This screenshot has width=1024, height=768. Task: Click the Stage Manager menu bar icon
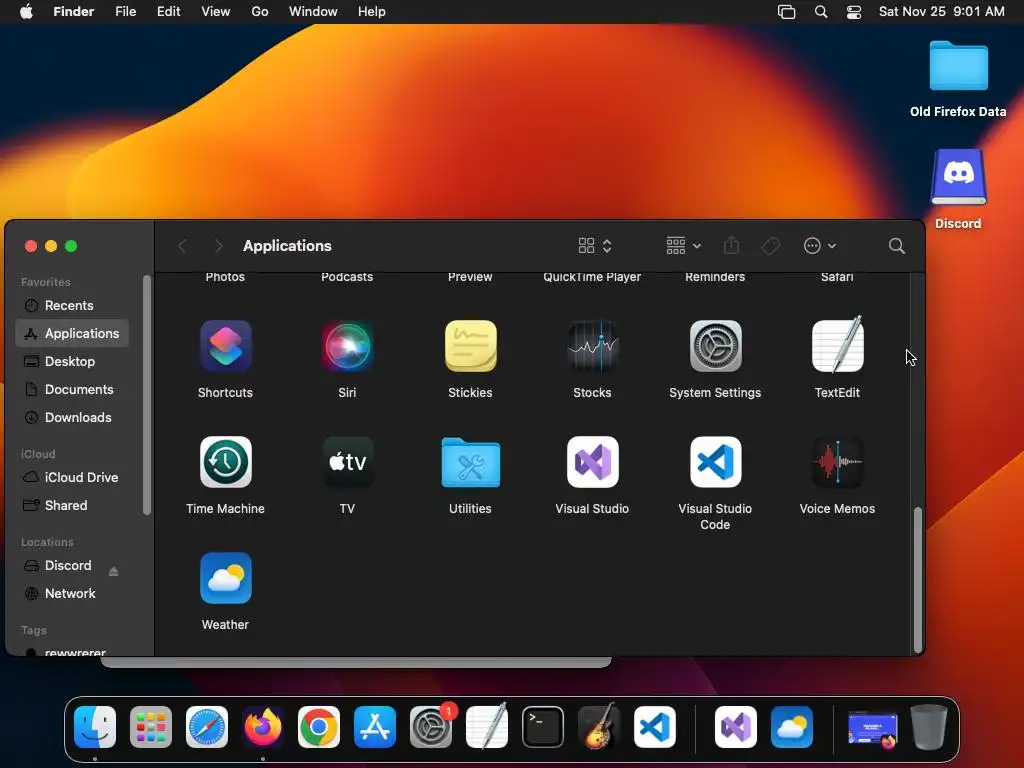(786, 12)
